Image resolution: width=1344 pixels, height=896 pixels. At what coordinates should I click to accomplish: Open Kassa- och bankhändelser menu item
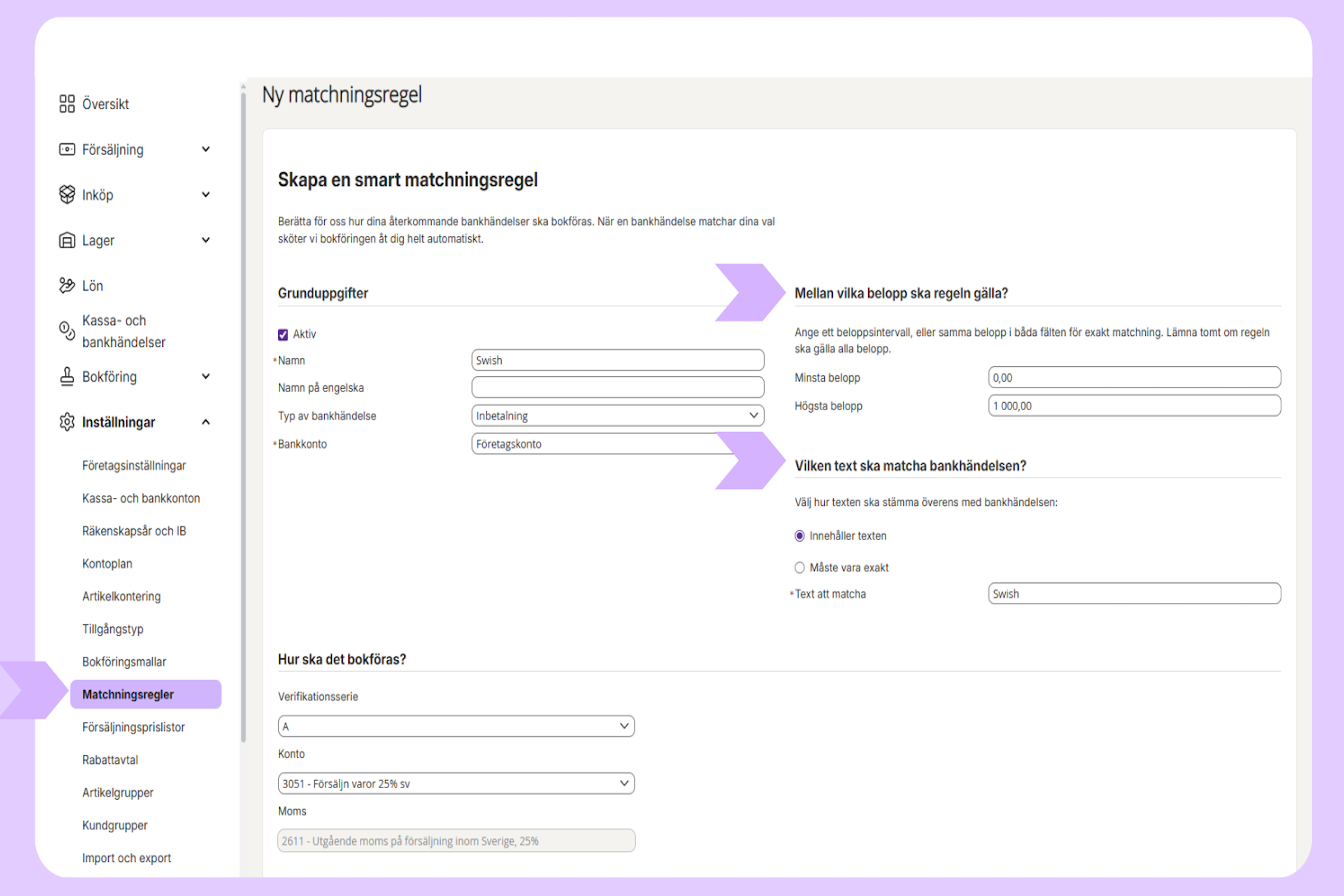click(x=123, y=331)
